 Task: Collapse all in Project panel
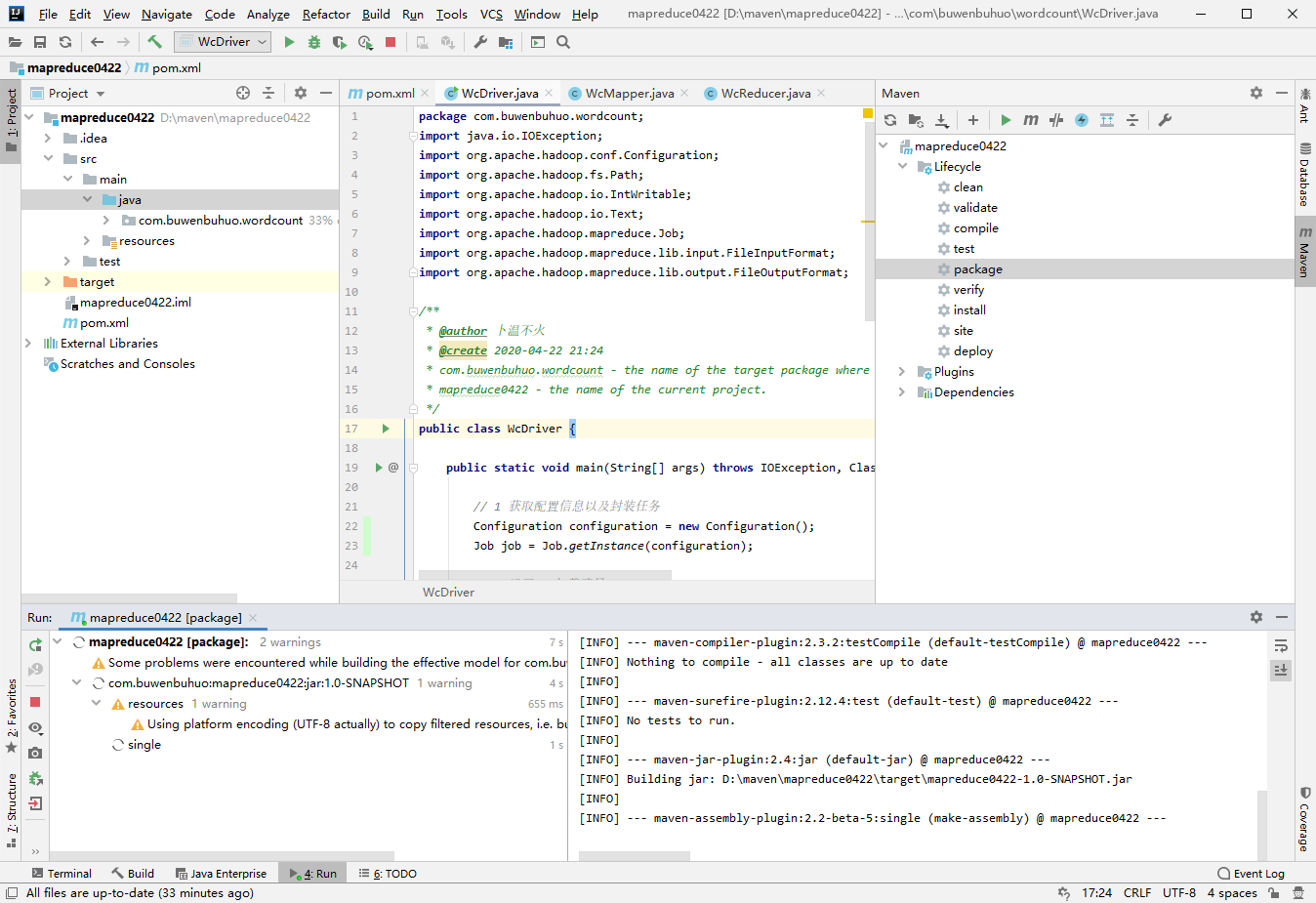tap(268, 93)
